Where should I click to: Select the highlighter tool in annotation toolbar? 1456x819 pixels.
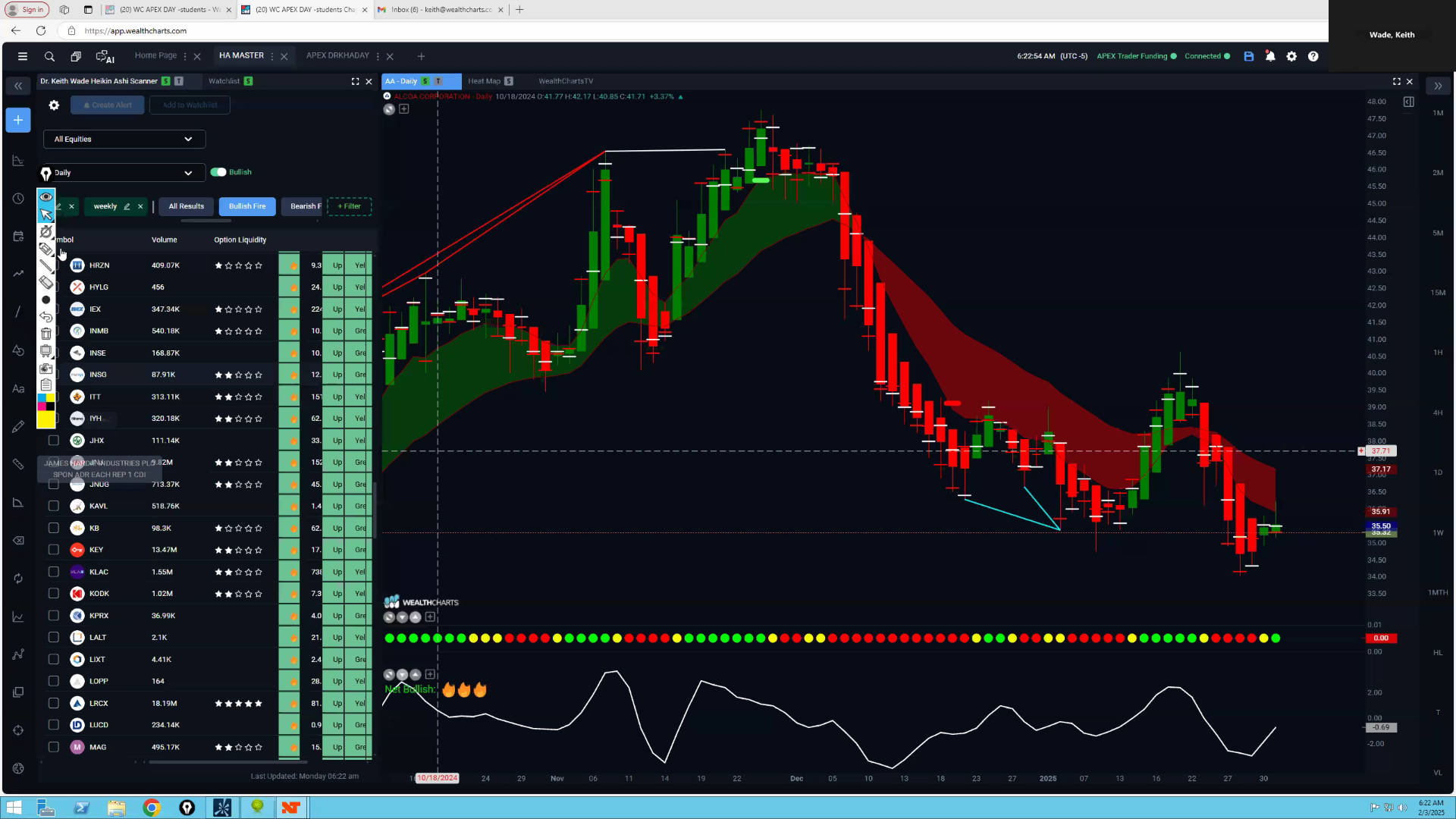[x=46, y=249]
